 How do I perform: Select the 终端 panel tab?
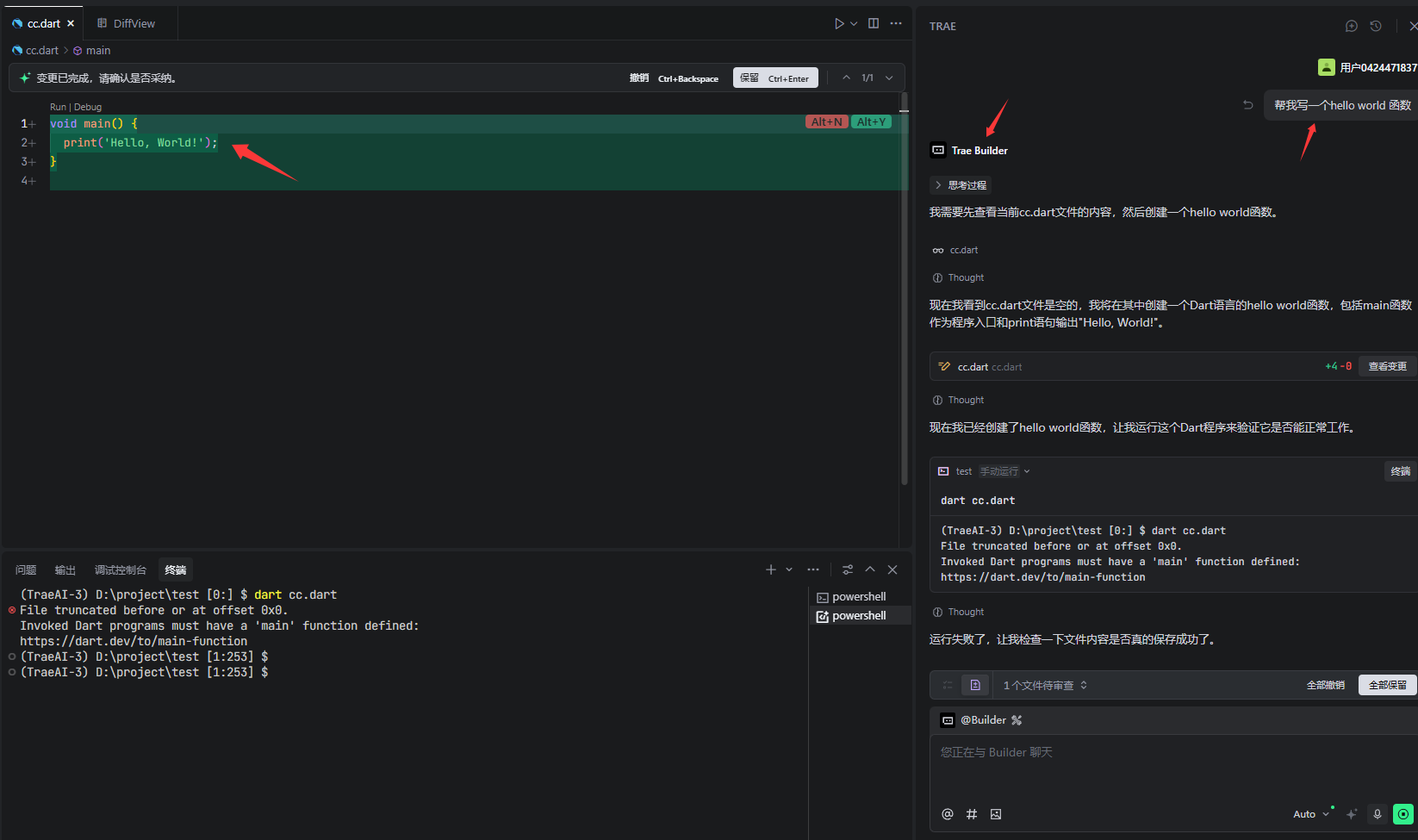click(176, 569)
